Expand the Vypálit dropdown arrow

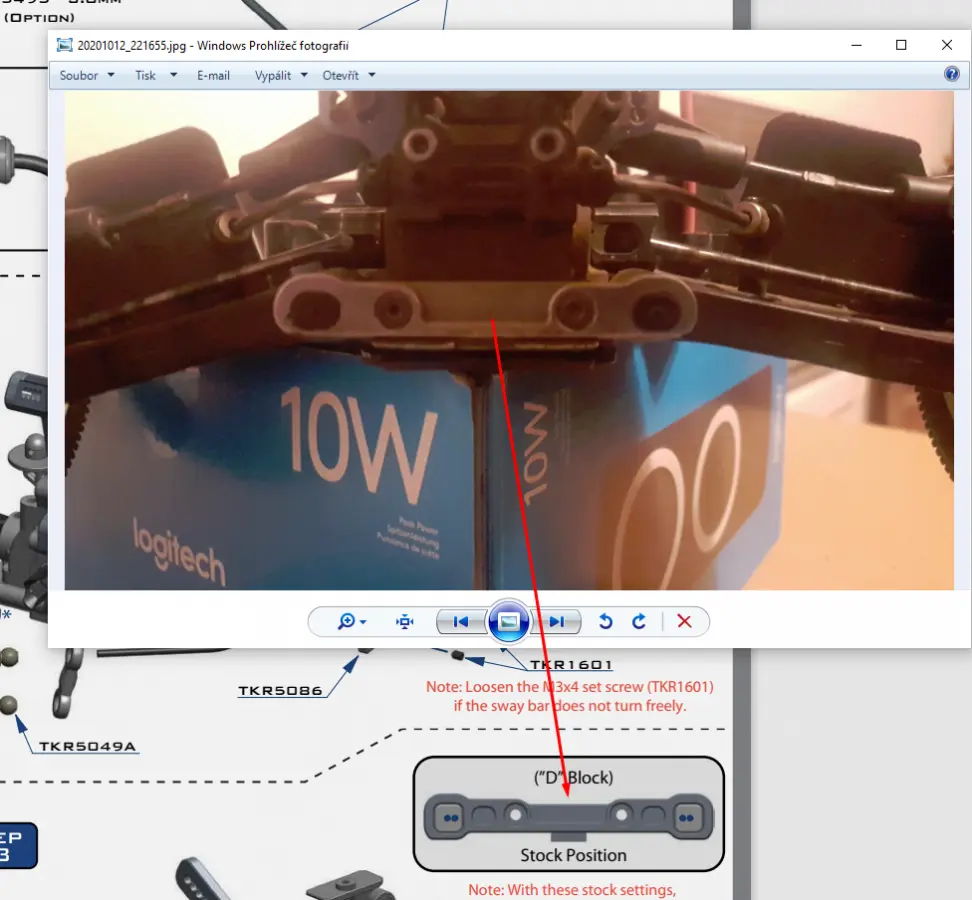tap(304, 75)
